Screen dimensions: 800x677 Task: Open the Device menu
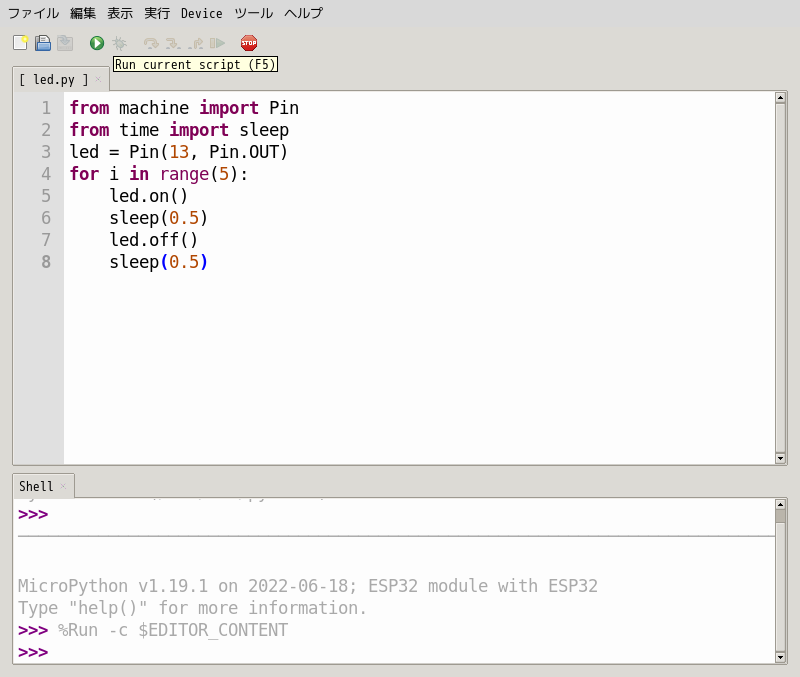(201, 13)
